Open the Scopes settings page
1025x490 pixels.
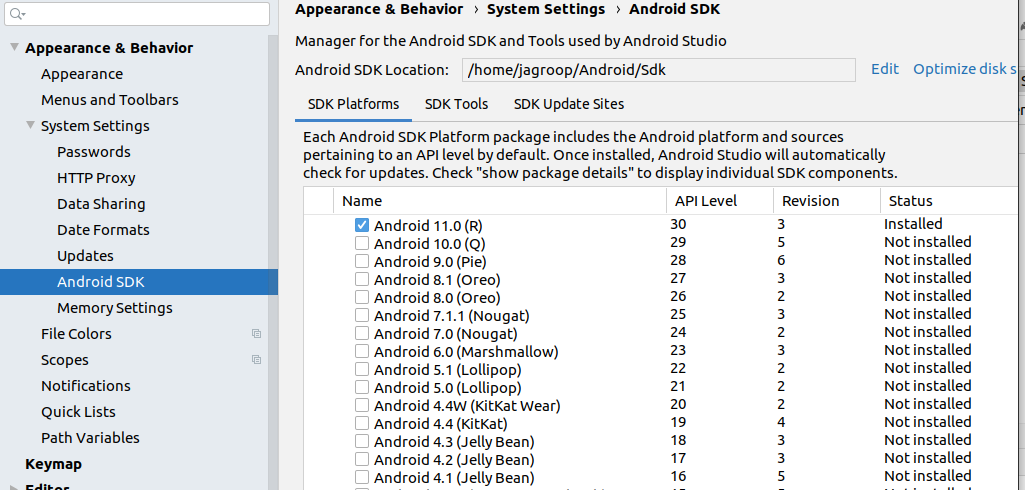65,360
